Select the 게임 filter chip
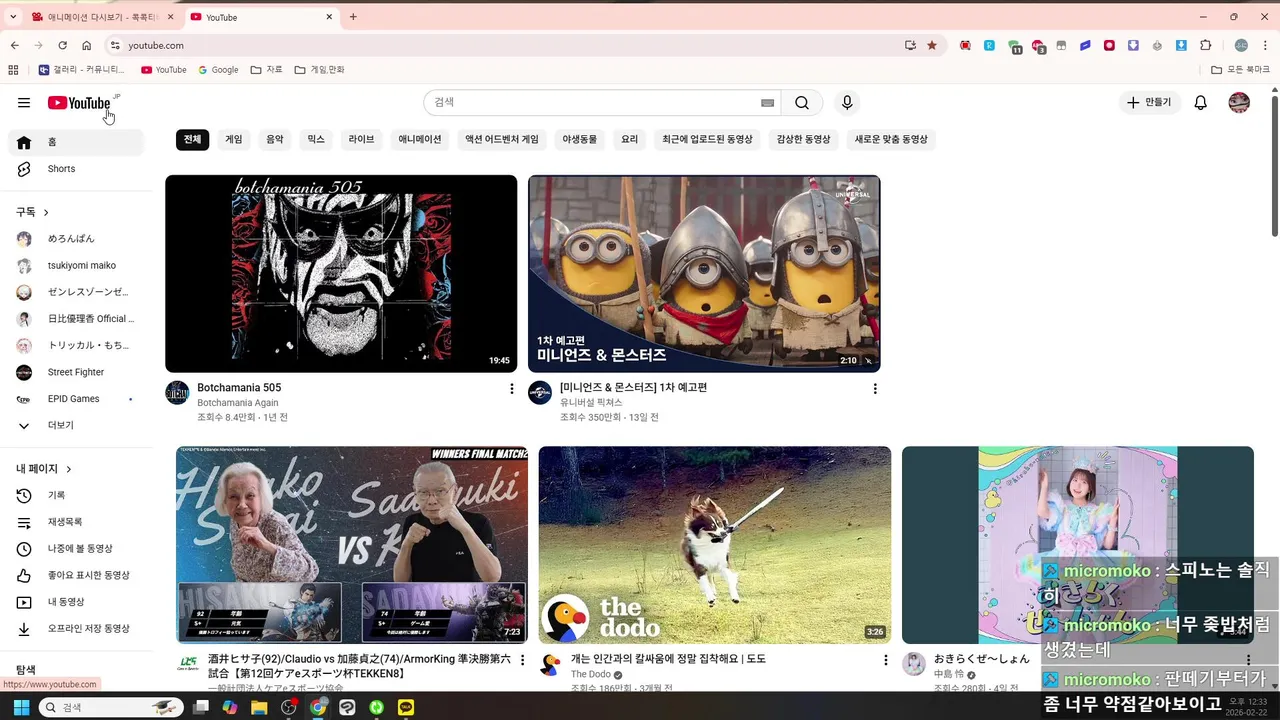The width and height of the screenshot is (1280, 720). (234, 140)
